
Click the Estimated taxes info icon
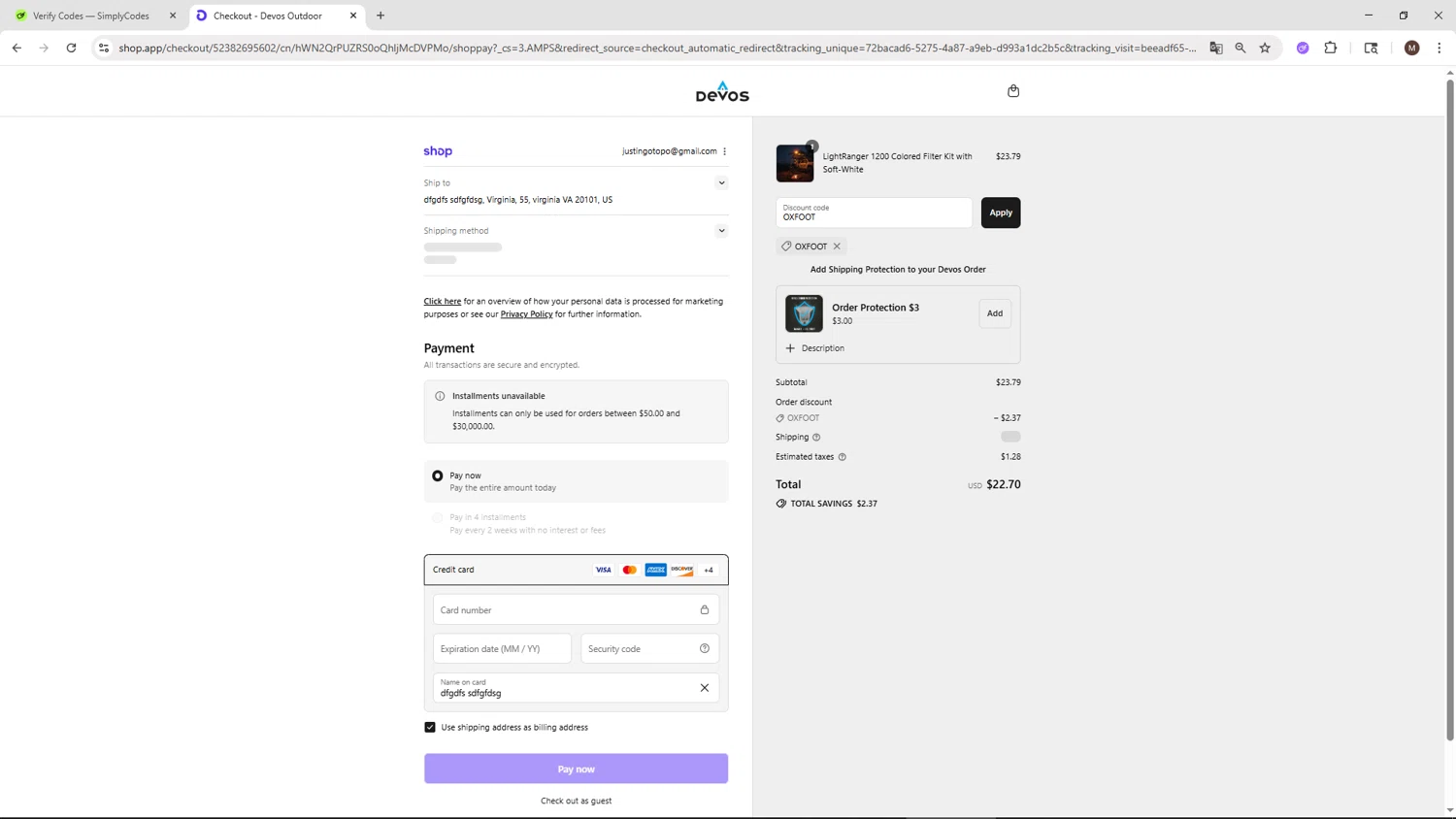[x=842, y=457]
